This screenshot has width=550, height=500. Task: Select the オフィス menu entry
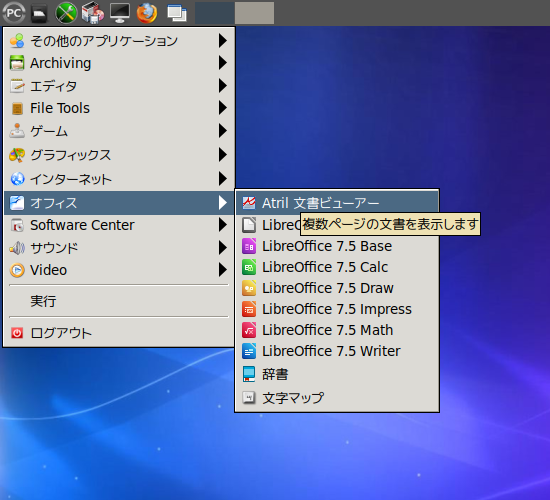pos(119,203)
